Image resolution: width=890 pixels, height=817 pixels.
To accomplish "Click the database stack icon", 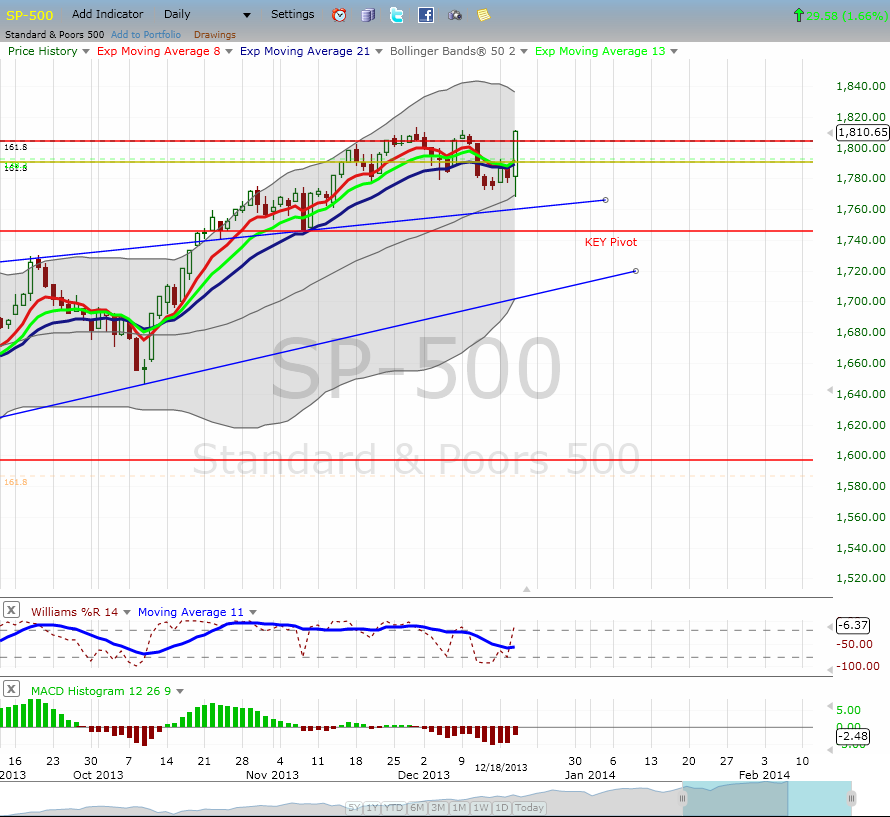I will pyautogui.click(x=368, y=15).
